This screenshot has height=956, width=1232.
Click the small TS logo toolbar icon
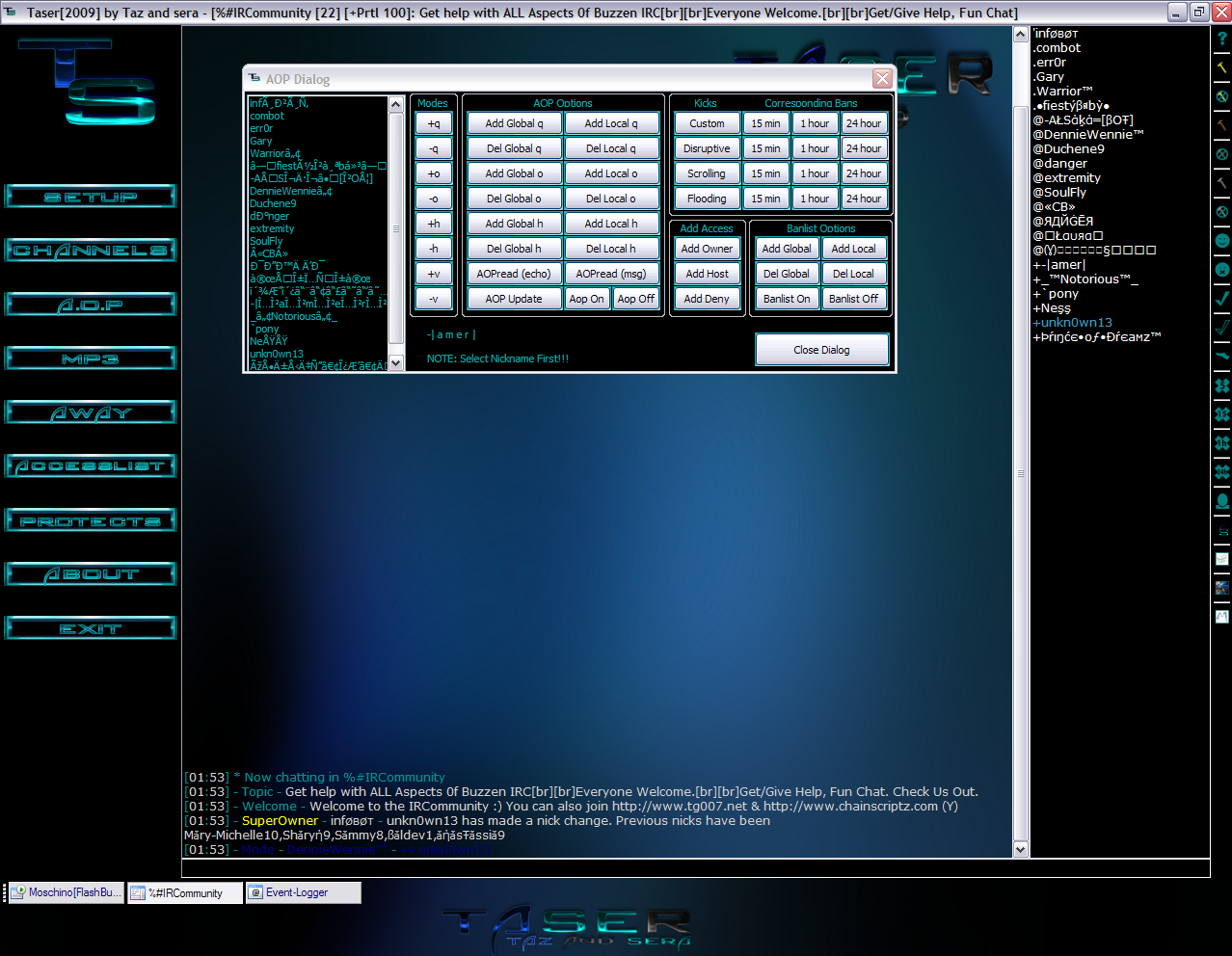tap(1221, 530)
